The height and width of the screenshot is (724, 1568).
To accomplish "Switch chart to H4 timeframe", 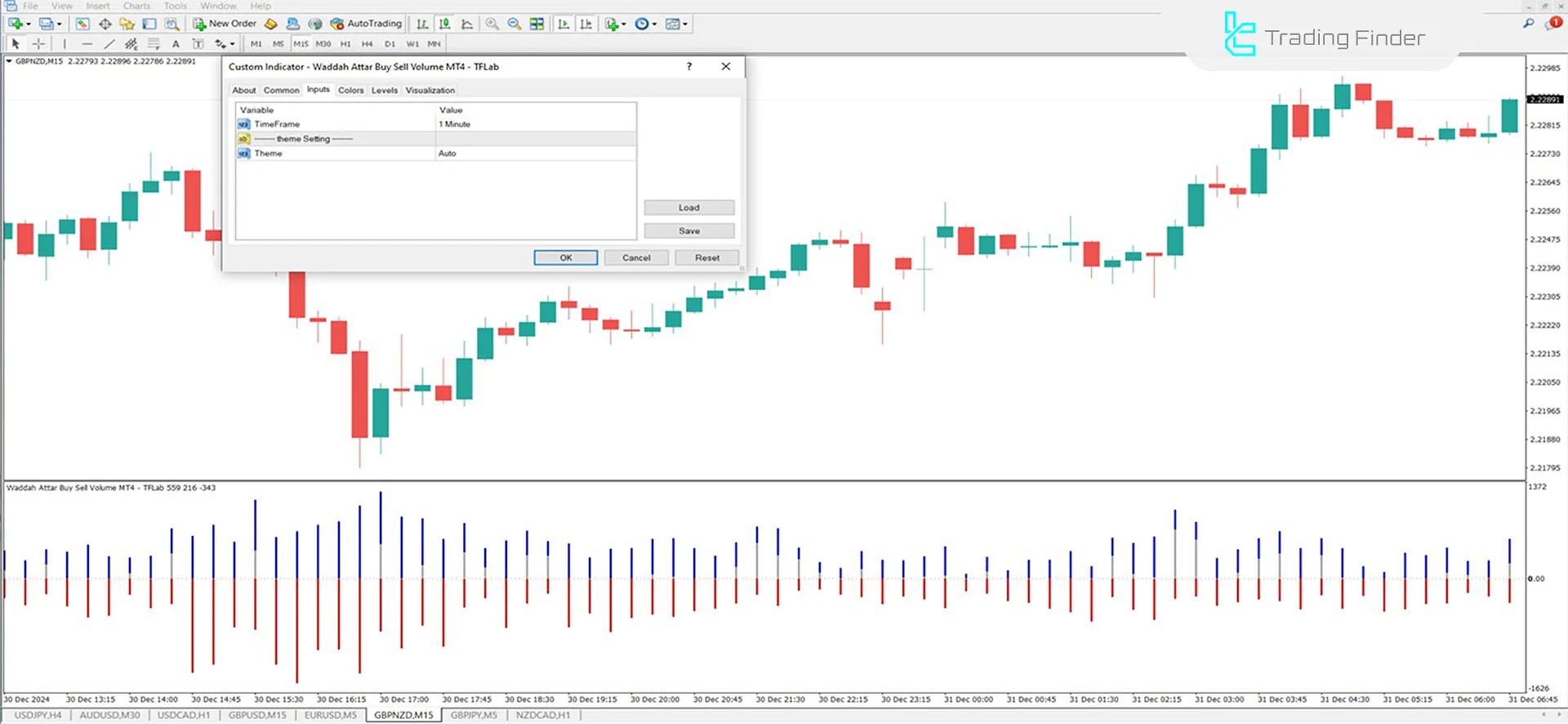I will coord(367,44).
